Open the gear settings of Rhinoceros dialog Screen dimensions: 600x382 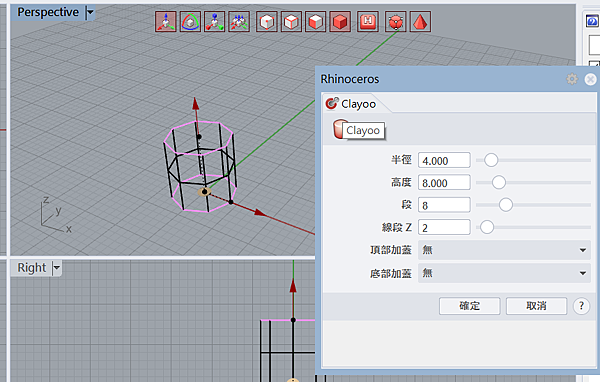coord(572,79)
